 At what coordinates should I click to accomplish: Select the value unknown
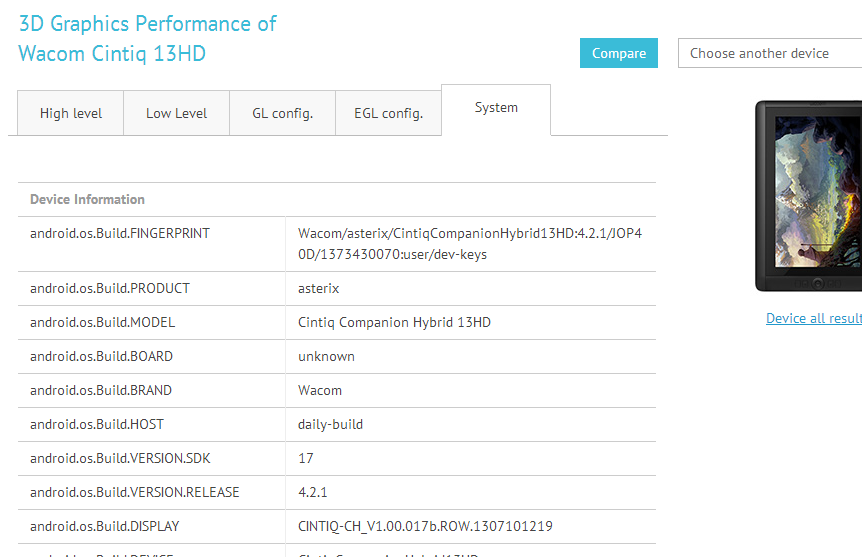[x=326, y=356]
